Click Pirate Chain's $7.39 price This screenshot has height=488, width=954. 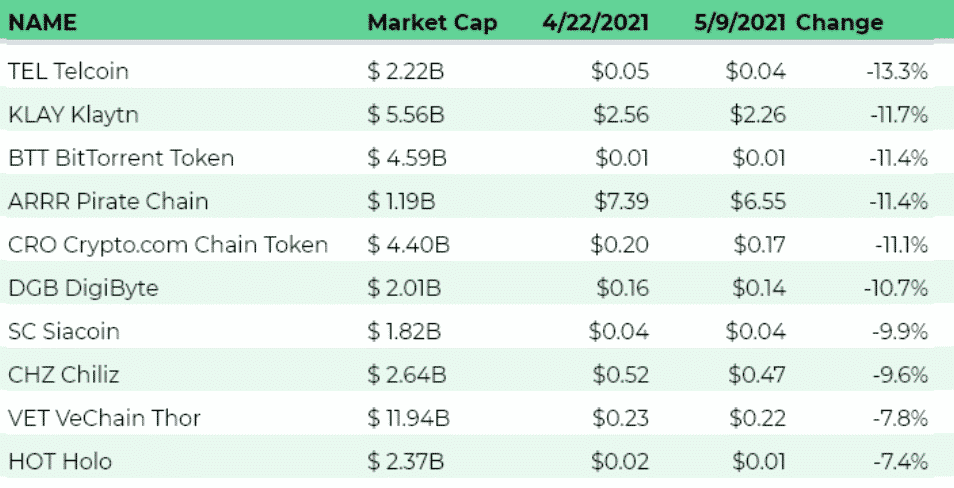pyautogui.click(x=622, y=201)
